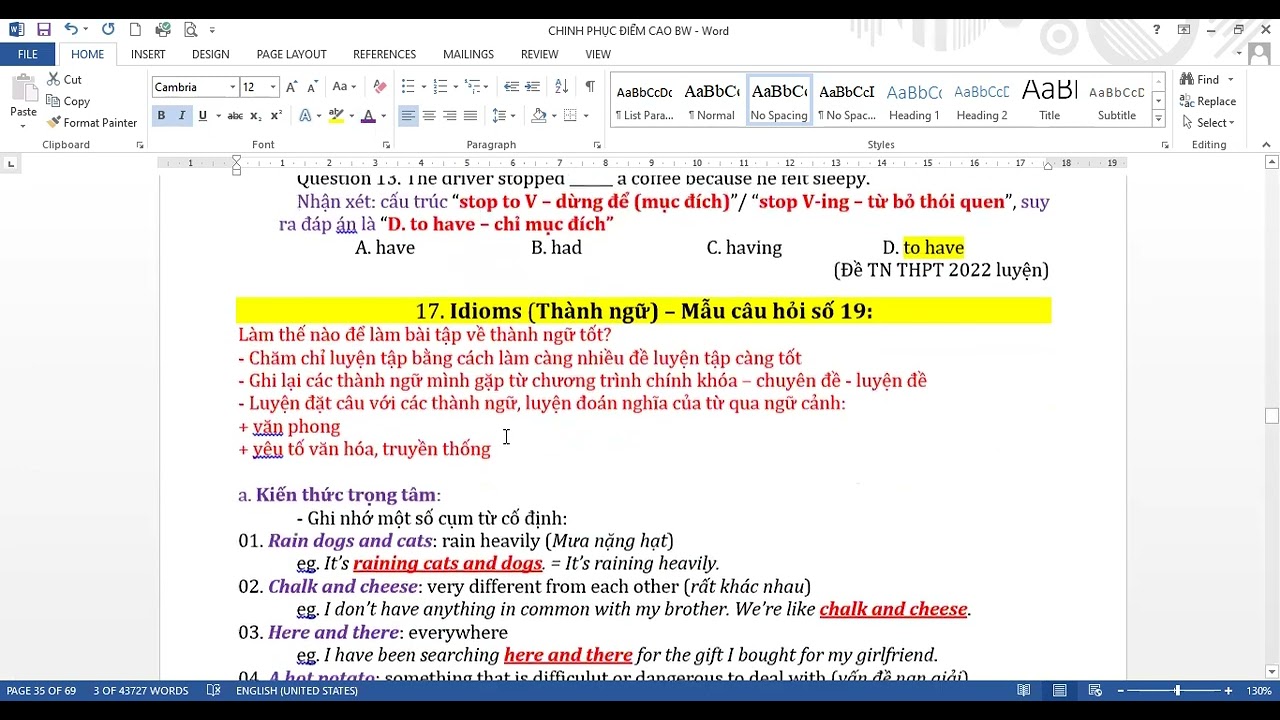1280x720 pixels.
Task: Save the document from the Quick Access Toolbar
Action: pos(43,30)
